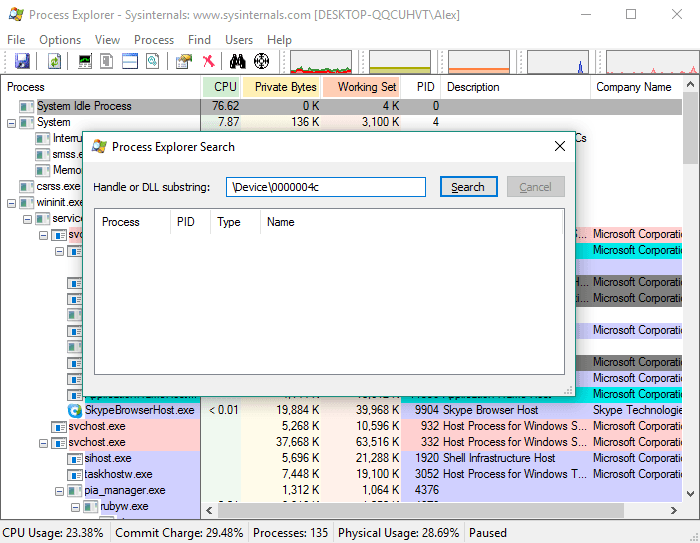Click the Process Explorer title bar icon

tap(16, 14)
